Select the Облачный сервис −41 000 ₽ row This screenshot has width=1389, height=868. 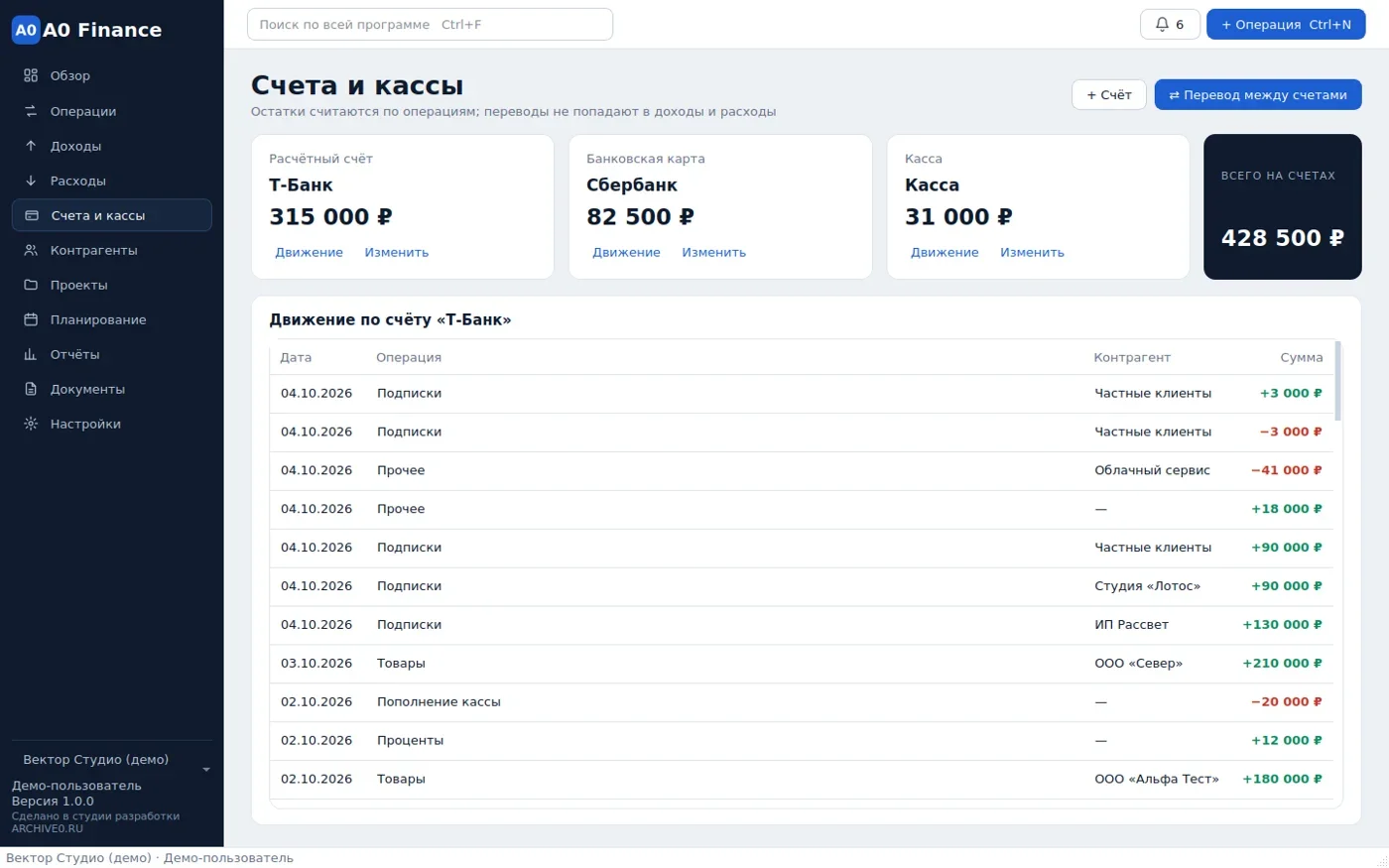[802, 470]
